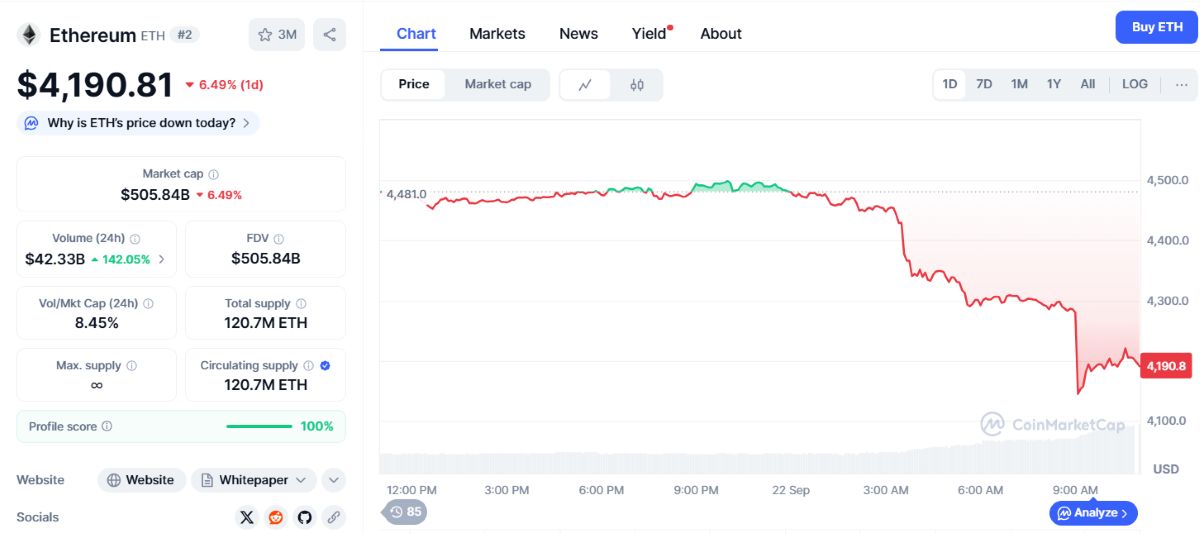This screenshot has height=534, width=1200.
Task: Open the Reddit social icon
Action: 276,517
